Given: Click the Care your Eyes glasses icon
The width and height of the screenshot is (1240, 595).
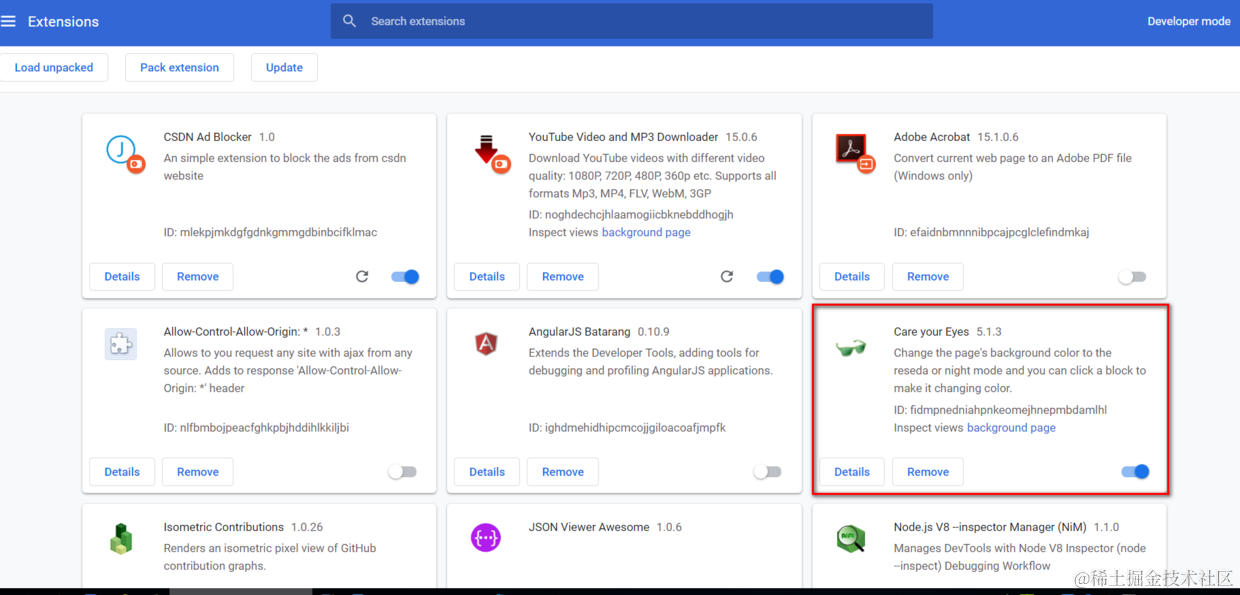Looking at the screenshot, I should click(851, 347).
